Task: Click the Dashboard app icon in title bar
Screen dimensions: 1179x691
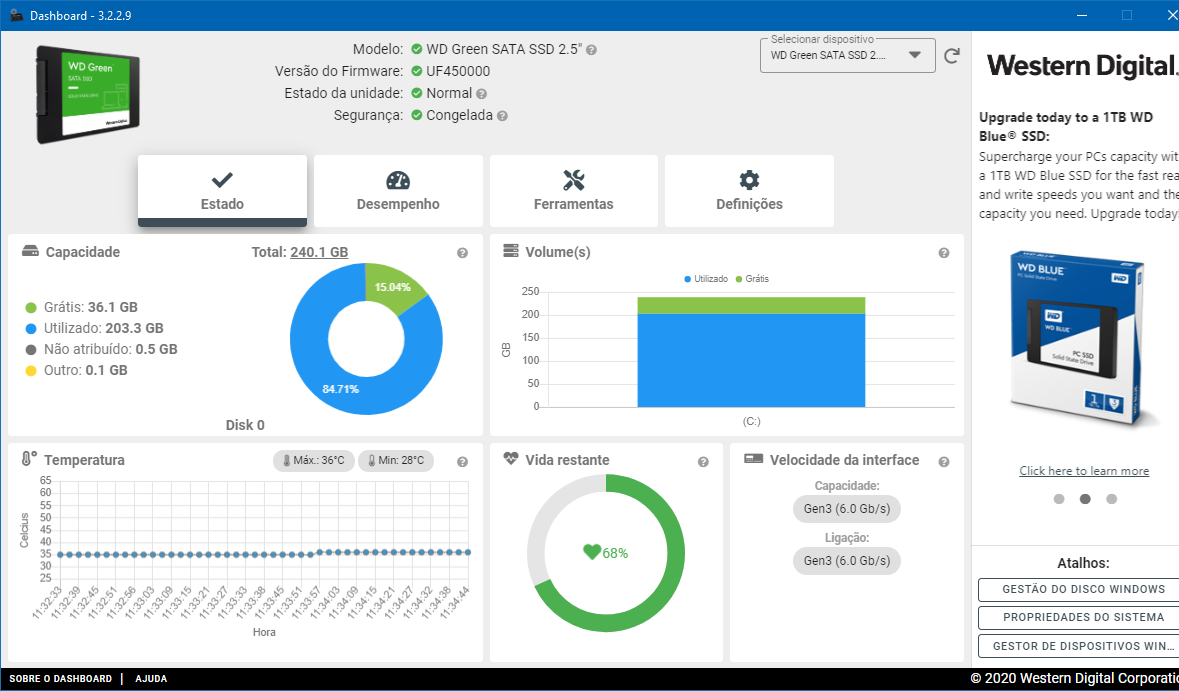Action: [x=16, y=15]
